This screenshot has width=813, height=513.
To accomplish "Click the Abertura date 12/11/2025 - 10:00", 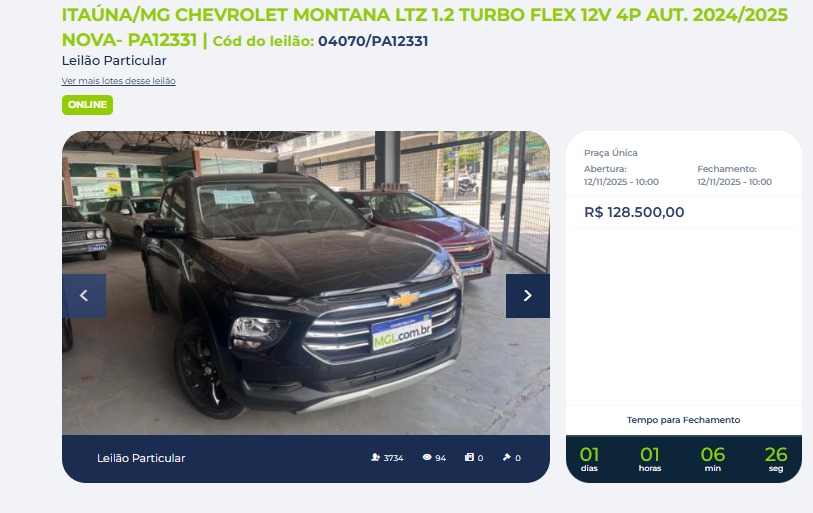I will coord(621,182).
